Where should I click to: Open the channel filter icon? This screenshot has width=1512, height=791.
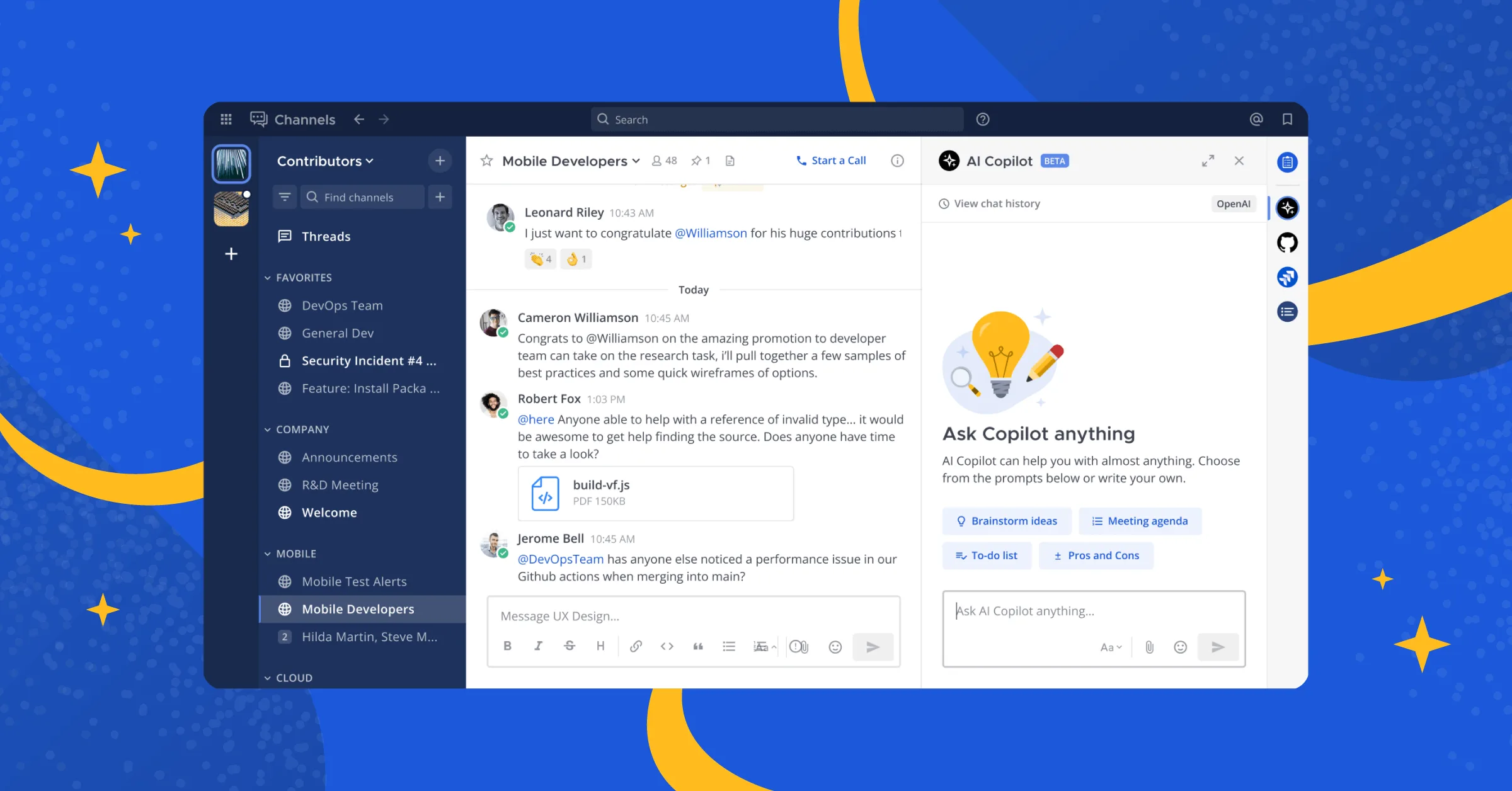tap(285, 197)
